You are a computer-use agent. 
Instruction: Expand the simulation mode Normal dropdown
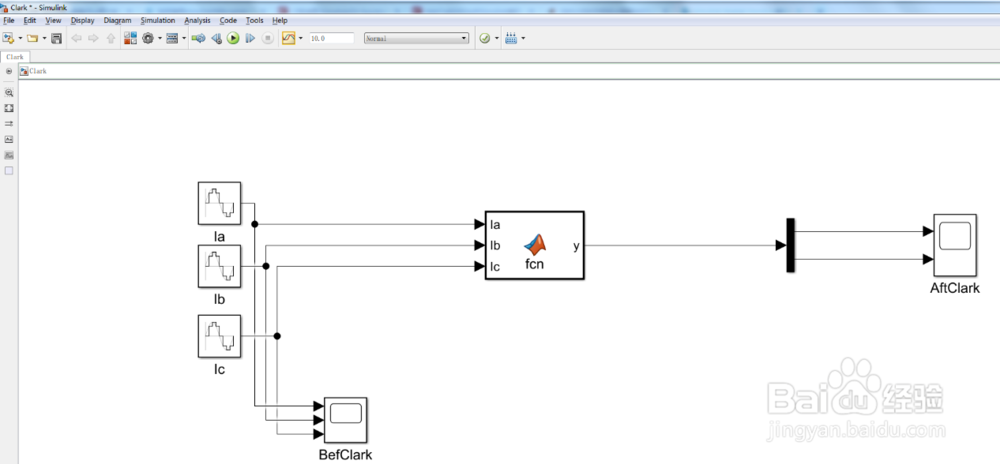(416, 38)
